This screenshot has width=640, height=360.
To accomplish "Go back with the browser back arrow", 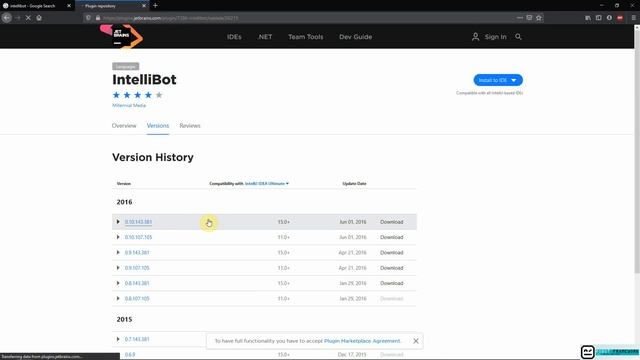I will (x=7, y=18).
